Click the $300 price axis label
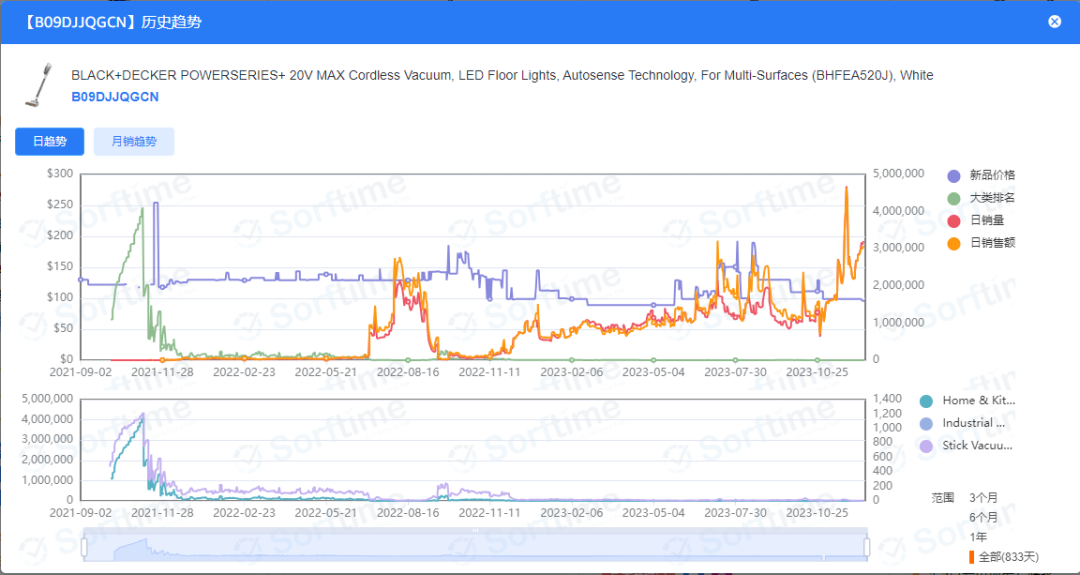Image resolution: width=1080 pixels, height=575 pixels. pyautogui.click(x=60, y=174)
